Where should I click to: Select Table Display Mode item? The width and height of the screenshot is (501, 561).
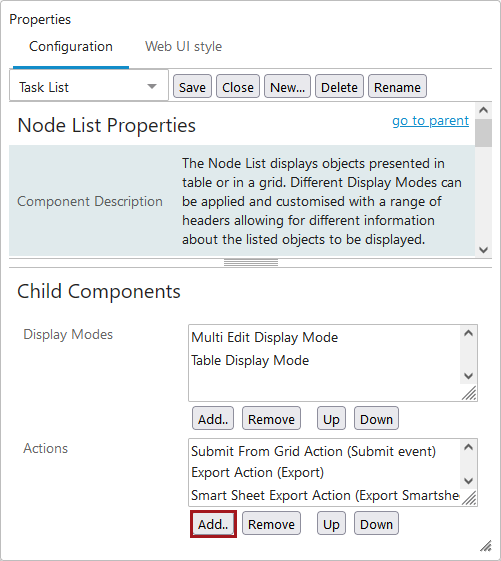coord(250,360)
